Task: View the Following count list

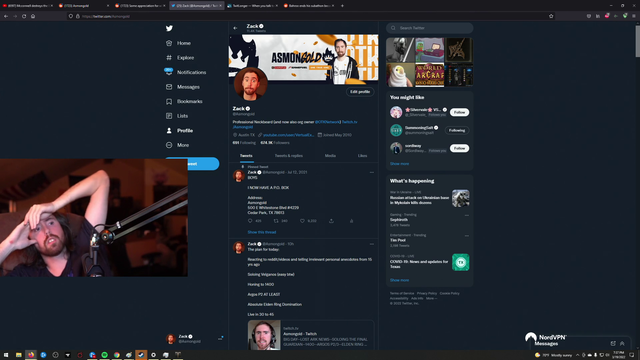Action: pyautogui.click(x=244, y=143)
